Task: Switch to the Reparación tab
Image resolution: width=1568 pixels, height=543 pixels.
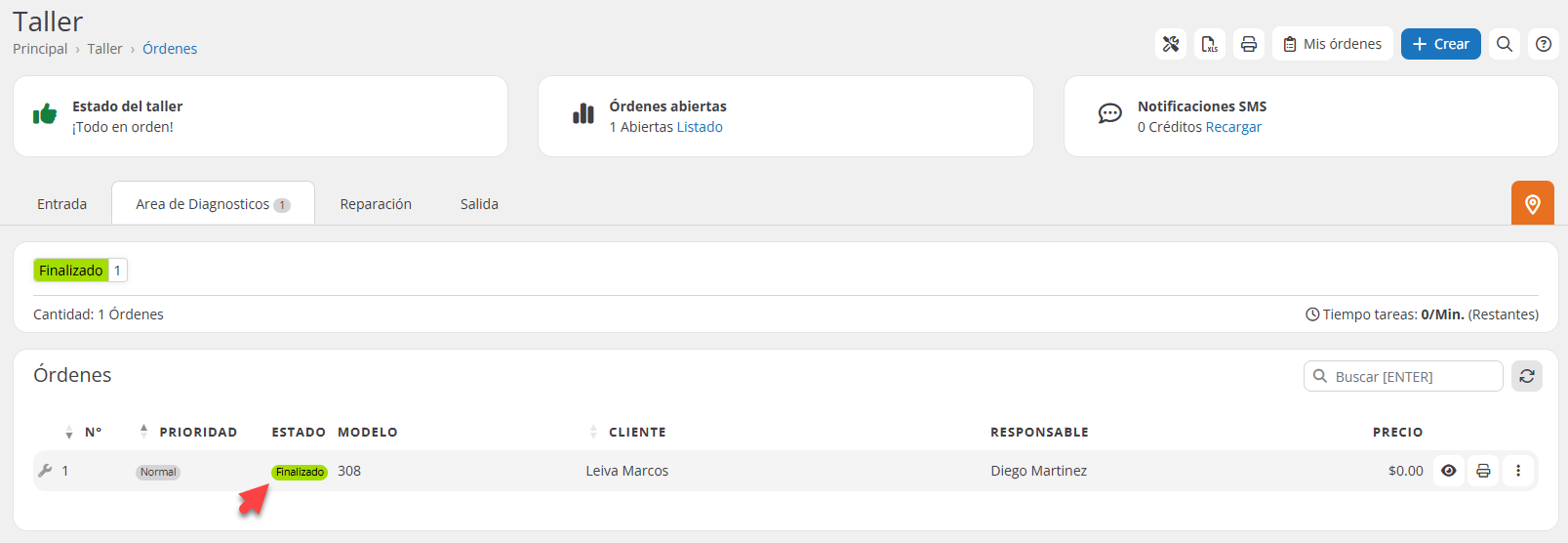Action: pyautogui.click(x=376, y=204)
